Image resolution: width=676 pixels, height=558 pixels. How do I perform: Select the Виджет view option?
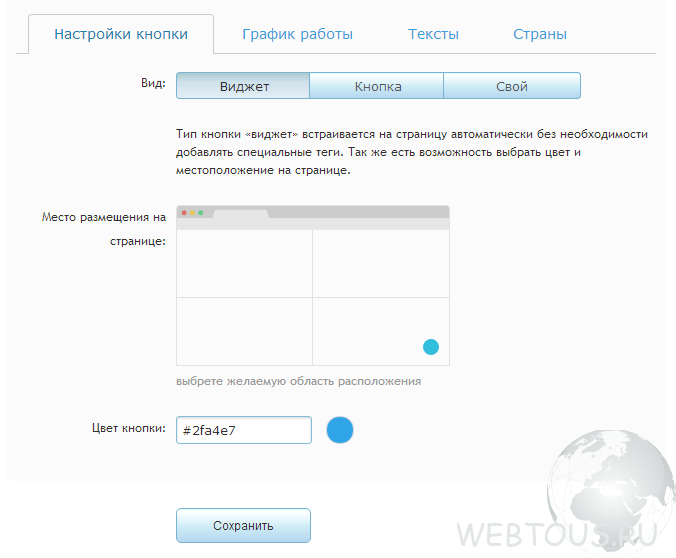tap(243, 86)
